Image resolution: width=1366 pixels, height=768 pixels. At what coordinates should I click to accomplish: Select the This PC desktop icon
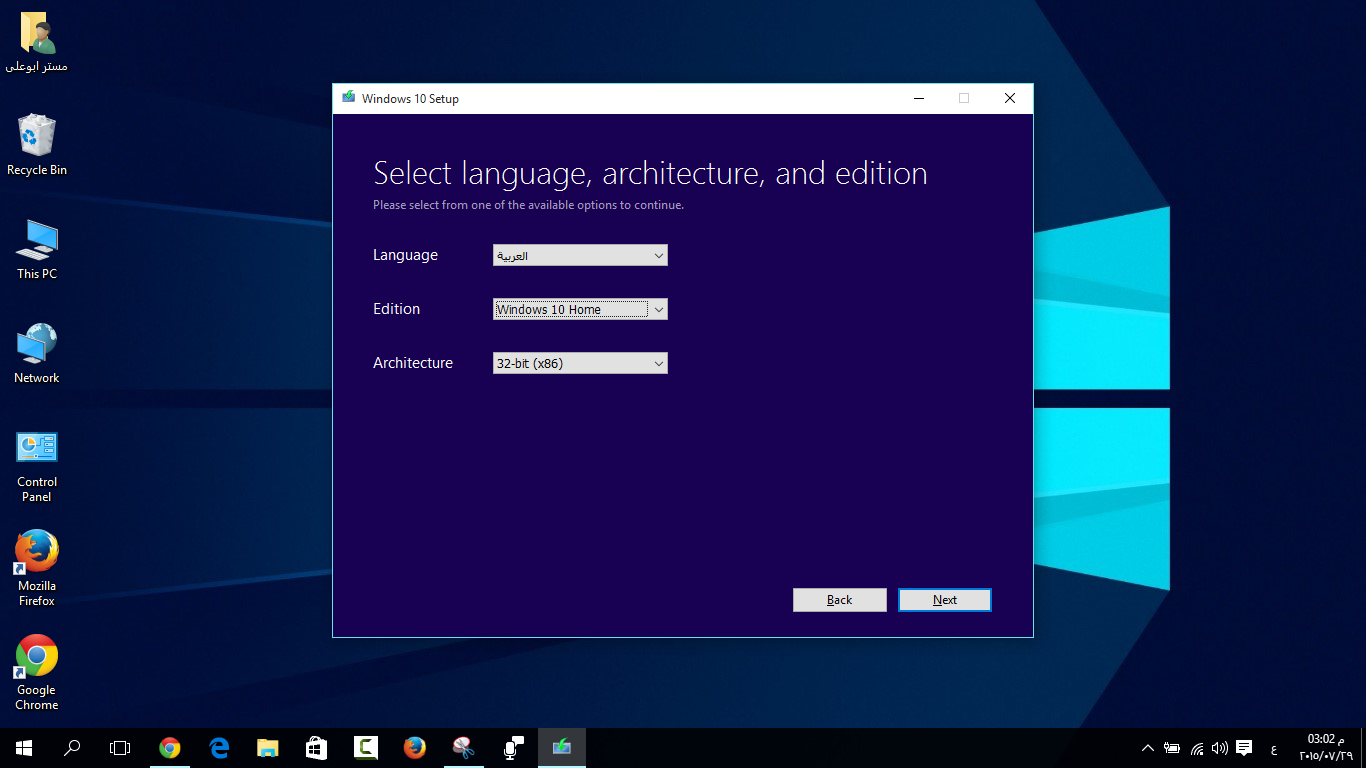pyautogui.click(x=37, y=249)
